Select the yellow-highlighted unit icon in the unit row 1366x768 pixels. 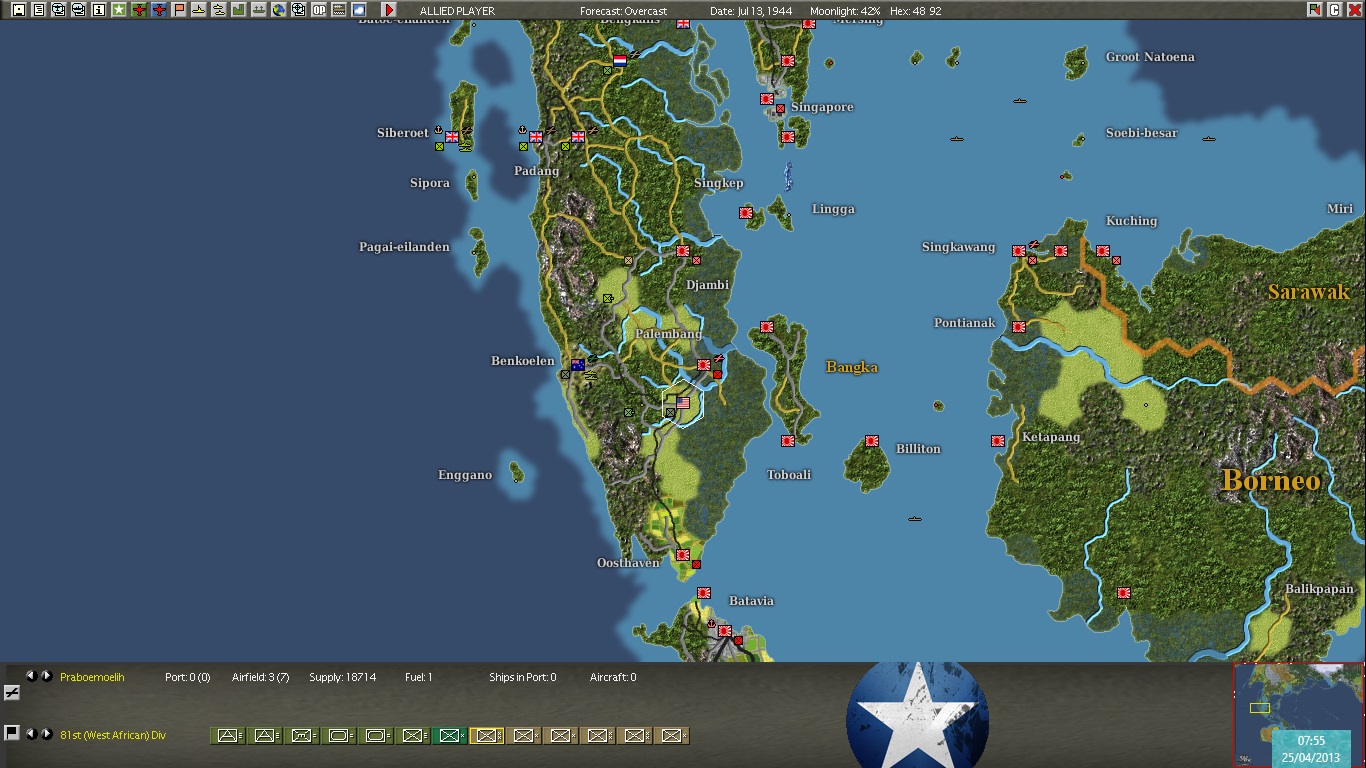coord(487,736)
